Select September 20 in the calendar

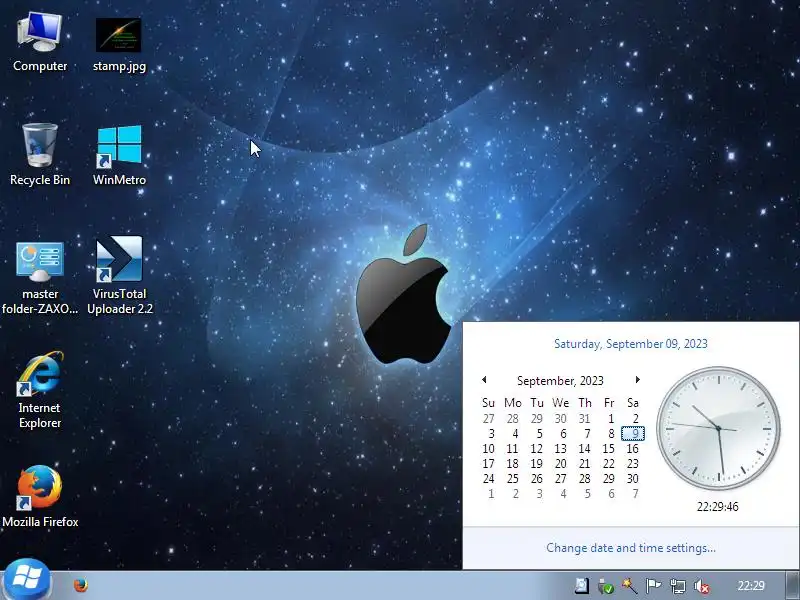[561, 464]
